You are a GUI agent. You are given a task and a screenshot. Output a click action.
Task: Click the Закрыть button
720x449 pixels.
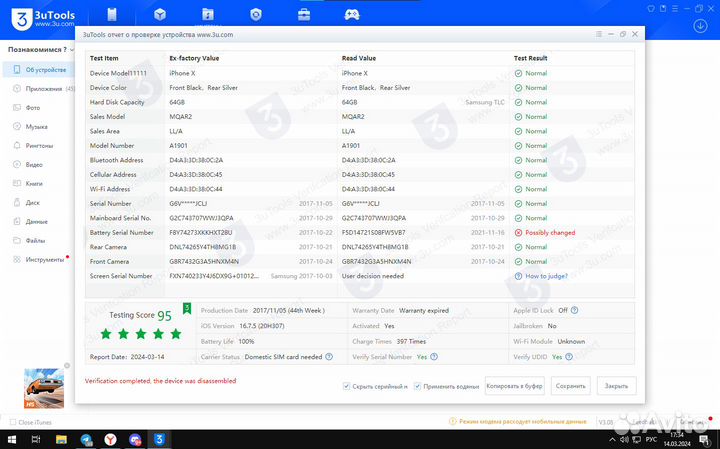tap(616, 386)
